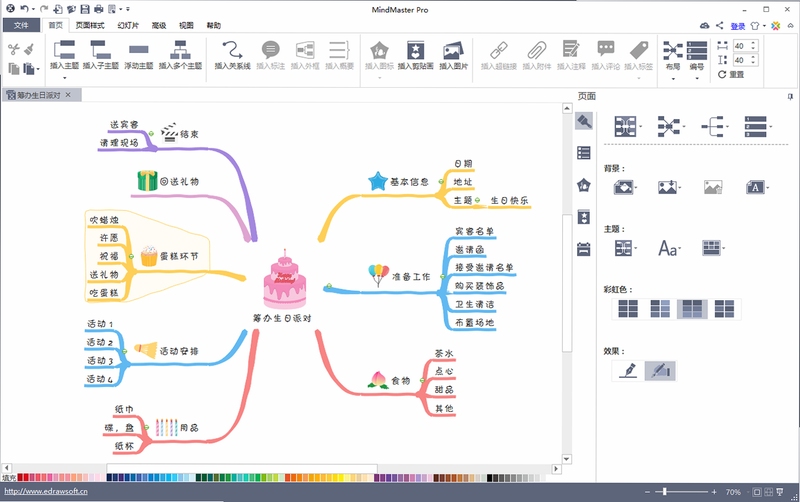Image resolution: width=800 pixels, height=502 pixels.
Task: Open the icon-marker sidebar panel
Action: pyautogui.click(x=584, y=185)
